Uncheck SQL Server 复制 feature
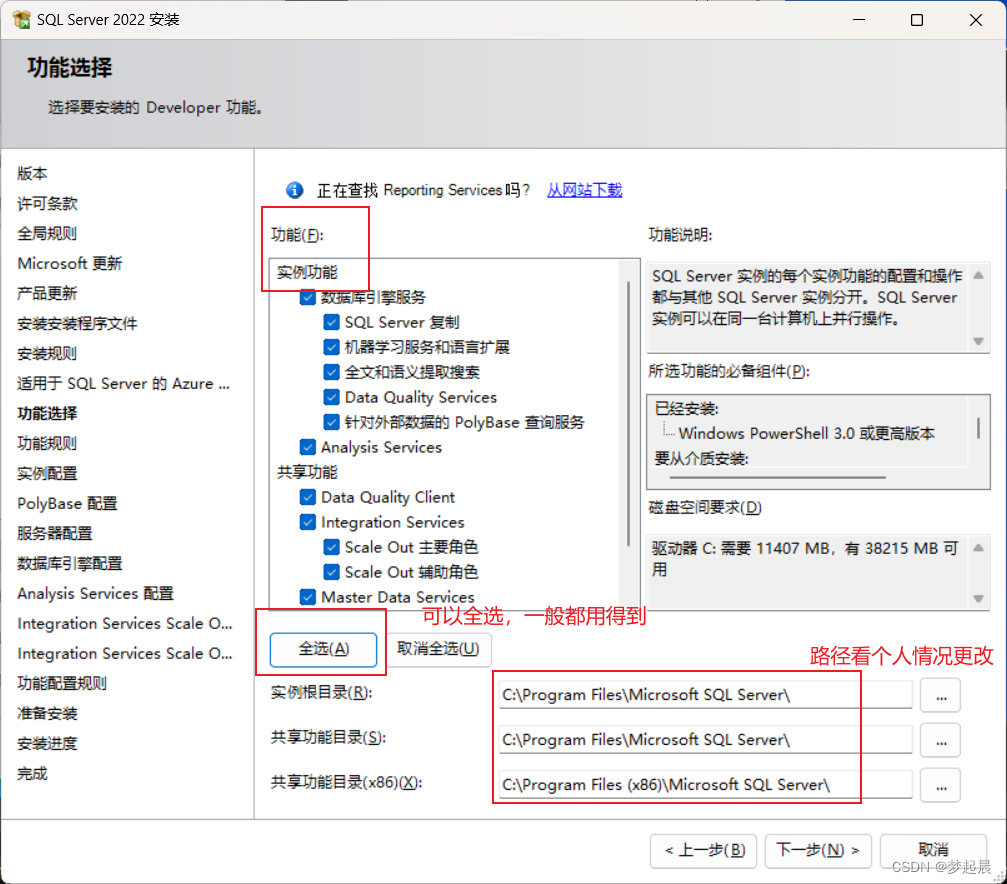1007x884 pixels. coord(331,322)
